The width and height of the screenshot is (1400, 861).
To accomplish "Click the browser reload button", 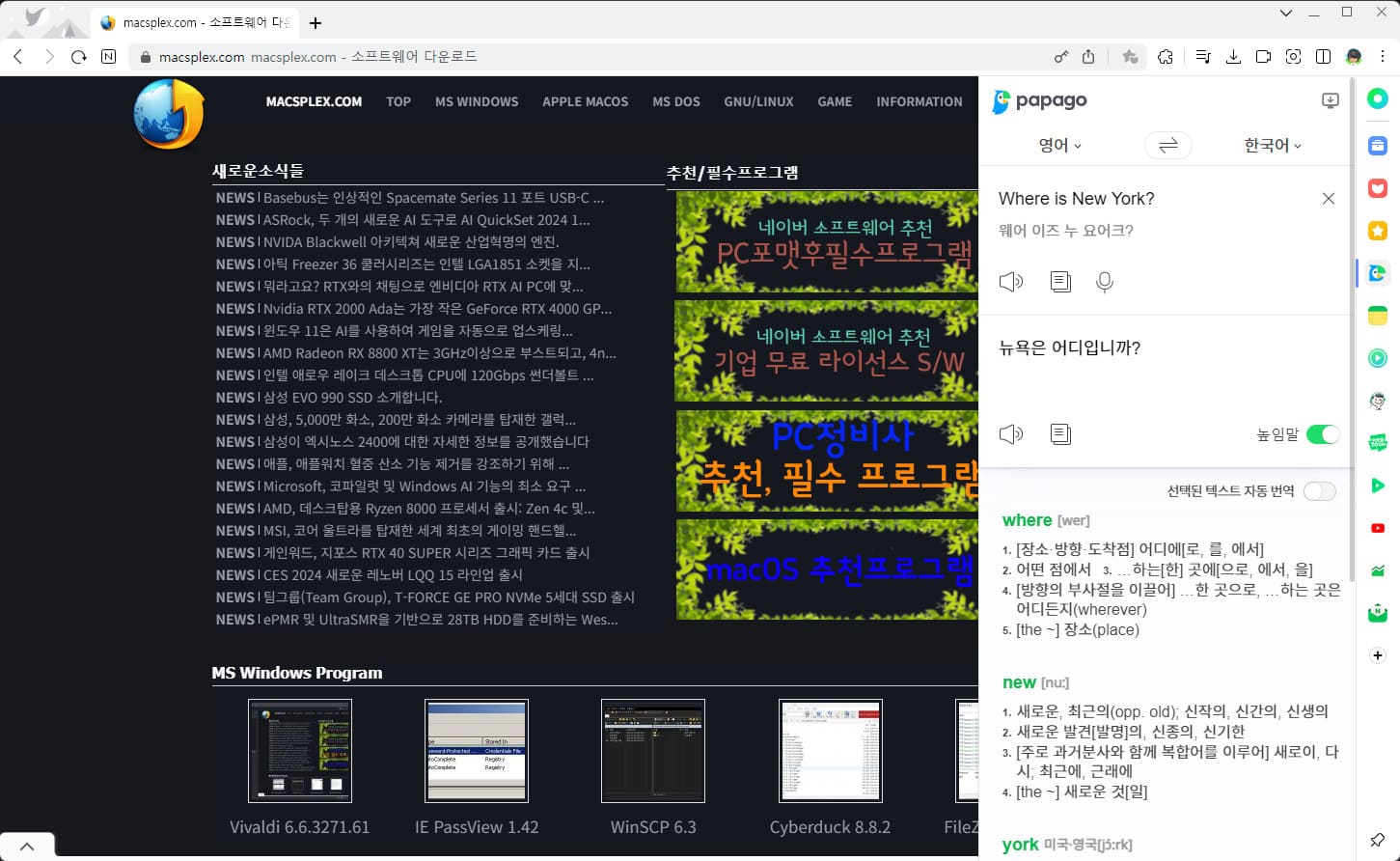I will click(79, 57).
